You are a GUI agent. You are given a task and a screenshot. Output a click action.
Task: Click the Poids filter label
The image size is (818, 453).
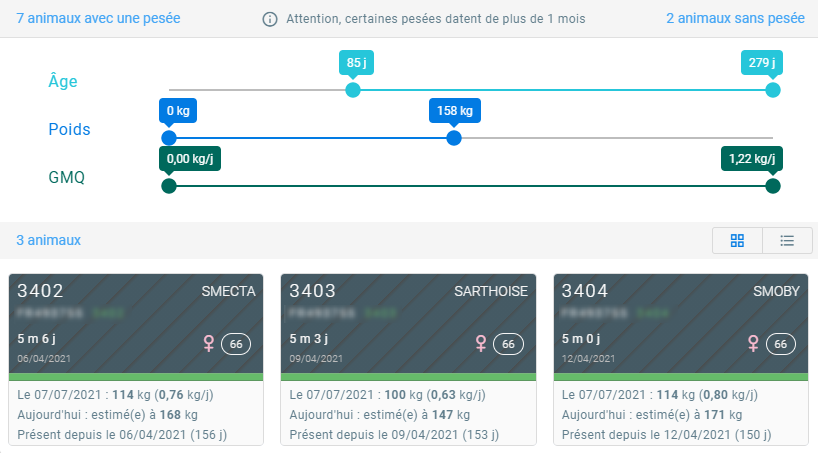pyautogui.click(x=69, y=129)
